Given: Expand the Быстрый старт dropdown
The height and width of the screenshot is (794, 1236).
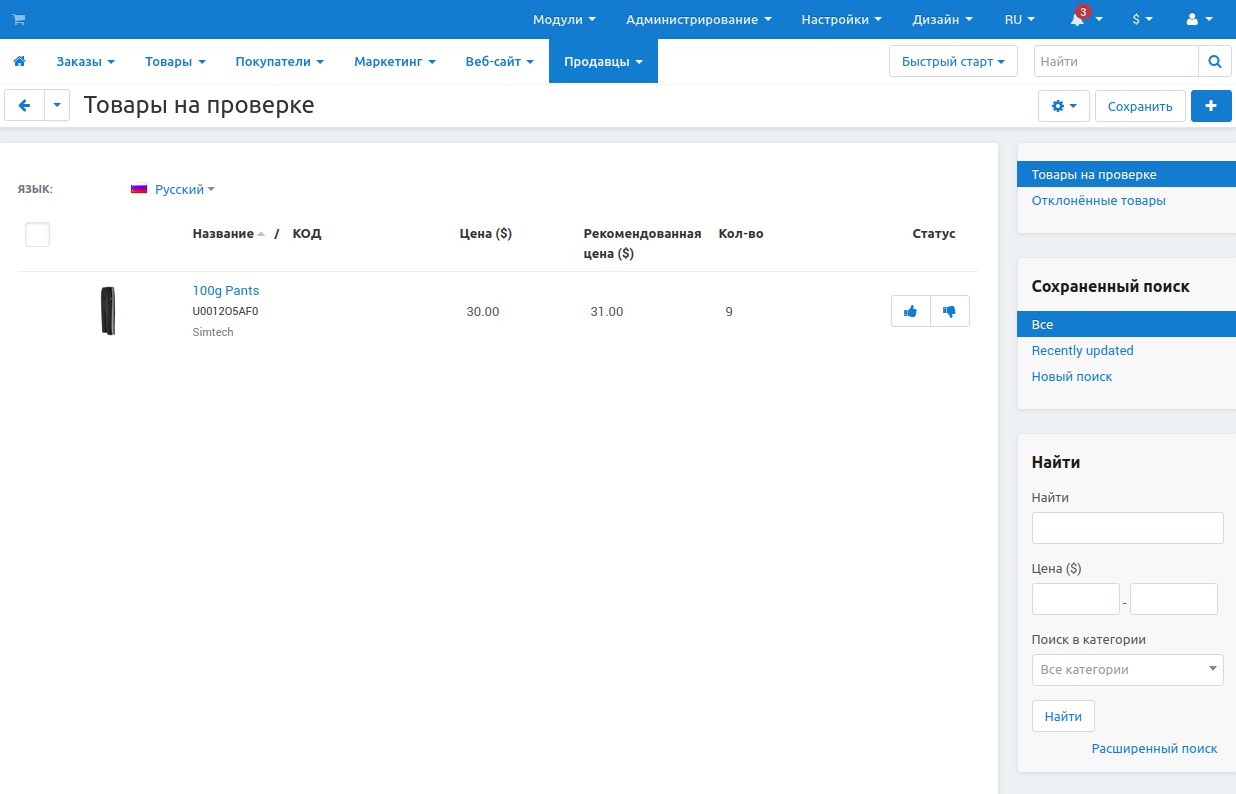Looking at the screenshot, I should pyautogui.click(x=952, y=61).
